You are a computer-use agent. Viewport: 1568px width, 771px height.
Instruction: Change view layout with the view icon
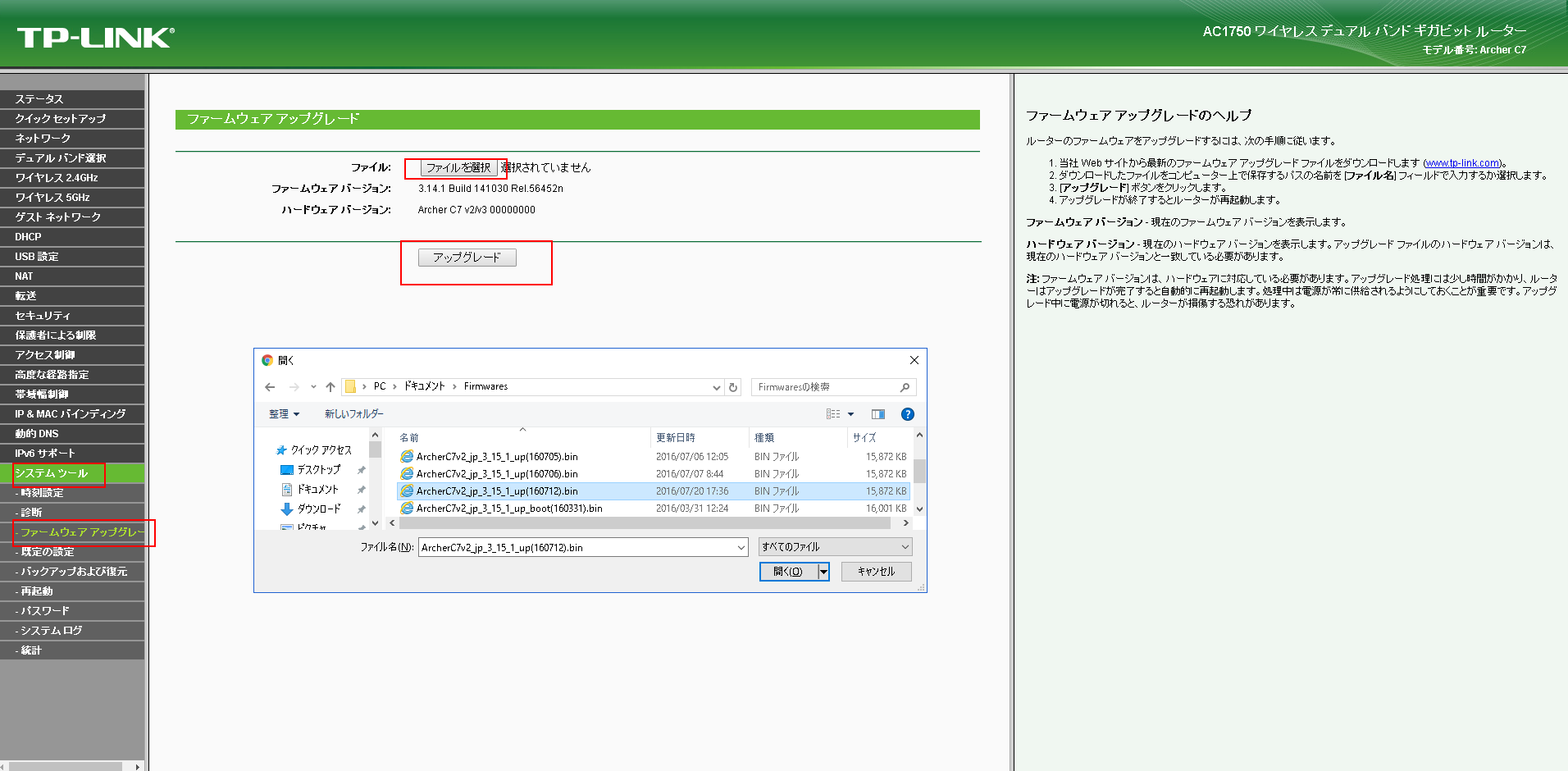(x=833, y=414)
